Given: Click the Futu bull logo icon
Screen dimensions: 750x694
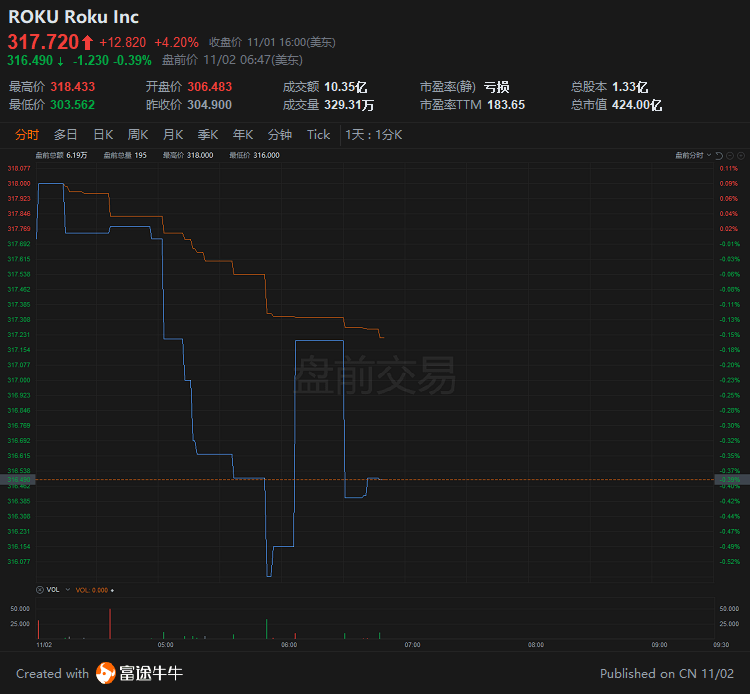Looking at the screenshot, I should [106, 673].
